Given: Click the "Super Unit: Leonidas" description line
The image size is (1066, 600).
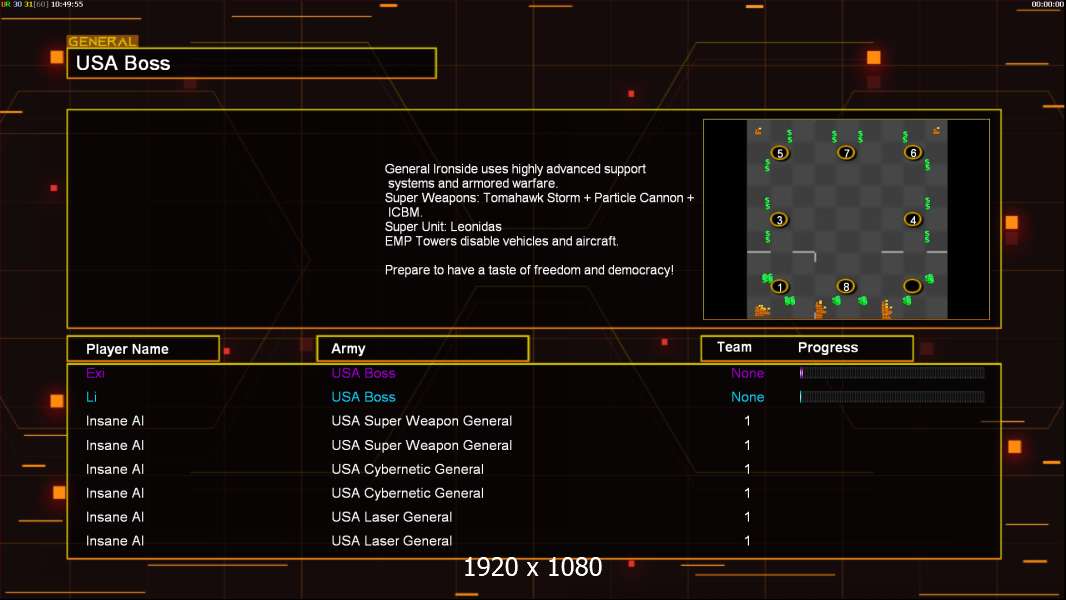Looking at the screenshot, I should pyautogui.click(x=443, y=227).
